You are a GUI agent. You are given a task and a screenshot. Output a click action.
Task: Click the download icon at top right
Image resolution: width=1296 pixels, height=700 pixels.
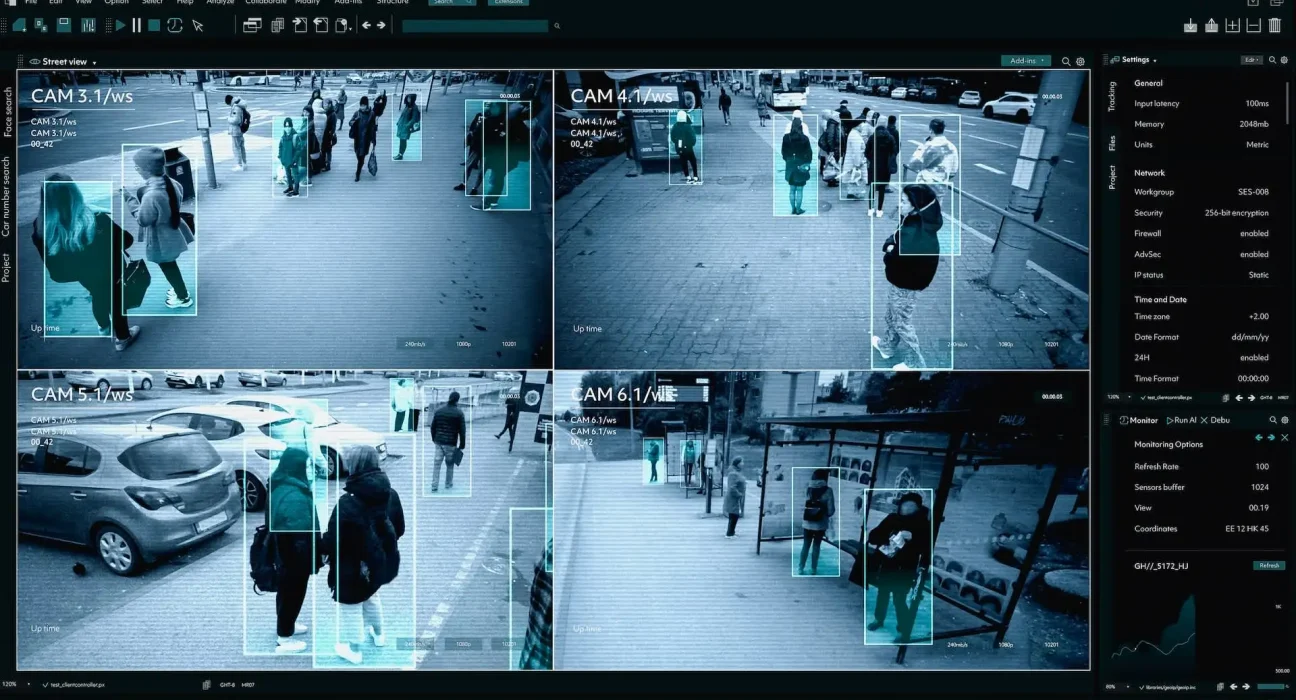pyautogui.click(x=1190, y=25)
